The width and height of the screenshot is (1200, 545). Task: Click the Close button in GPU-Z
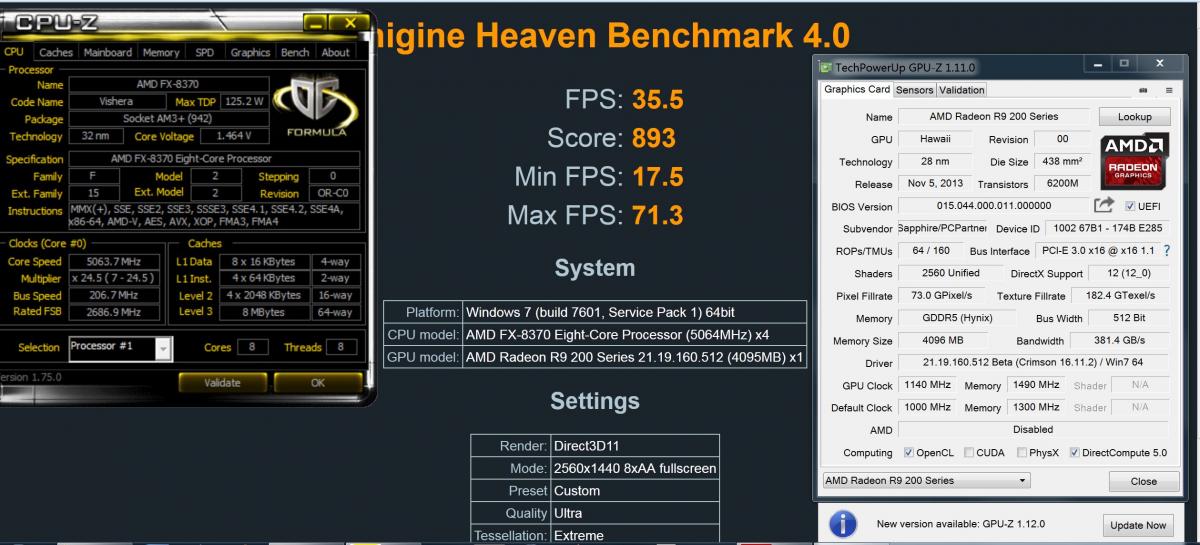point(1143,481)
